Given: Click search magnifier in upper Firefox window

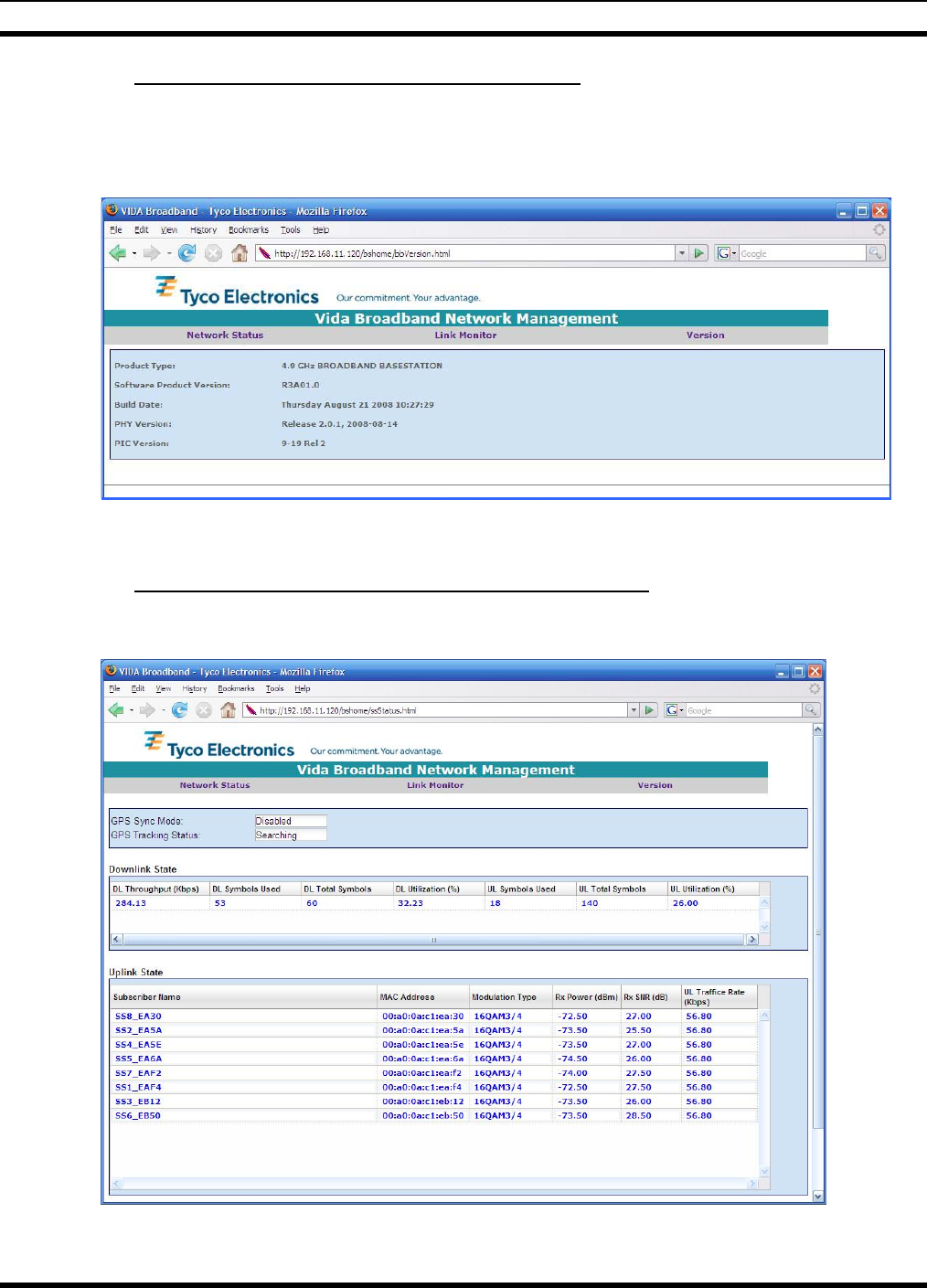Looking at the screenshot, I should pyautogui.click(x=876, y=253).
